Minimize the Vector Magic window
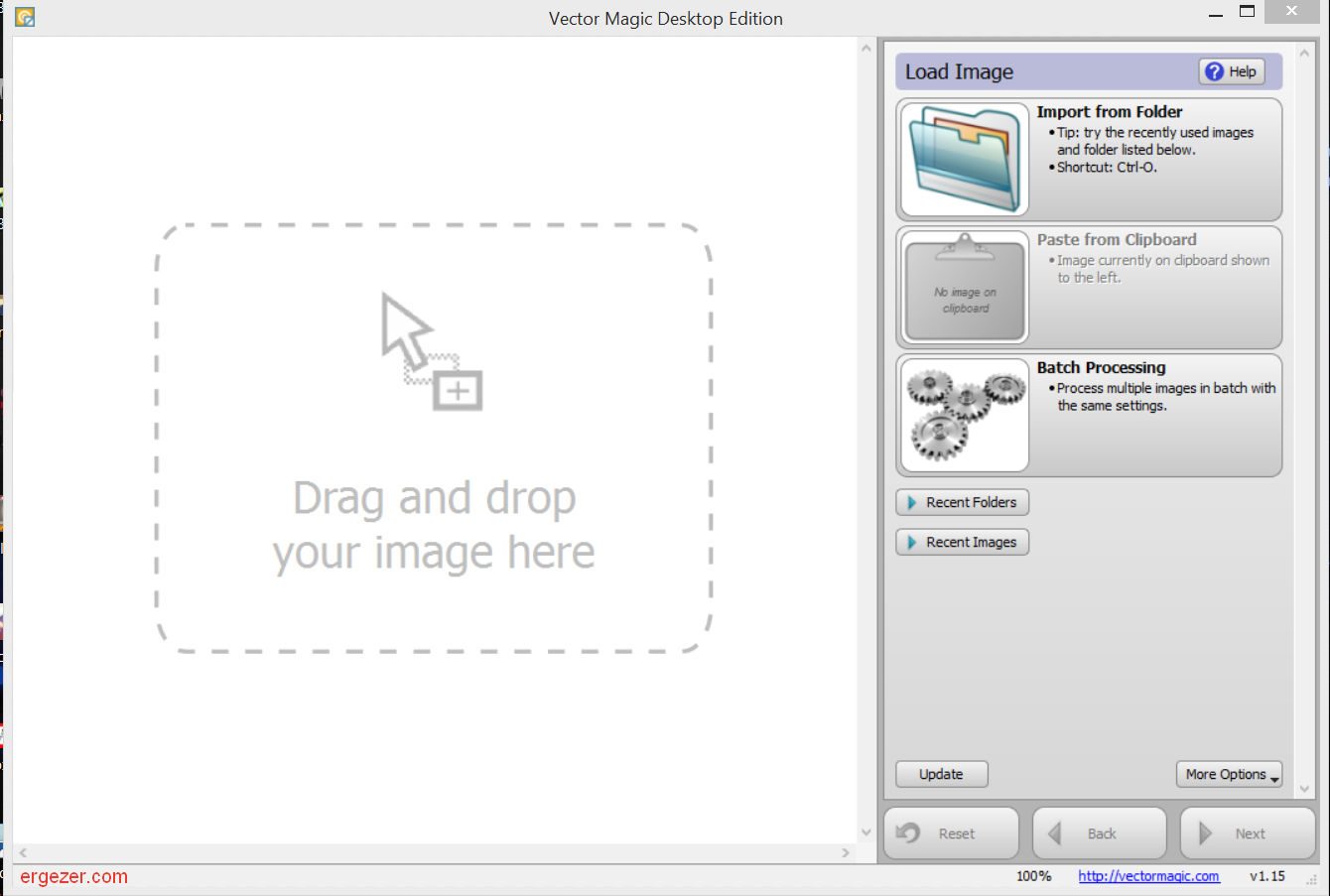The image size is (1330, 896). pyautogui.click(x=1216, y=14)
